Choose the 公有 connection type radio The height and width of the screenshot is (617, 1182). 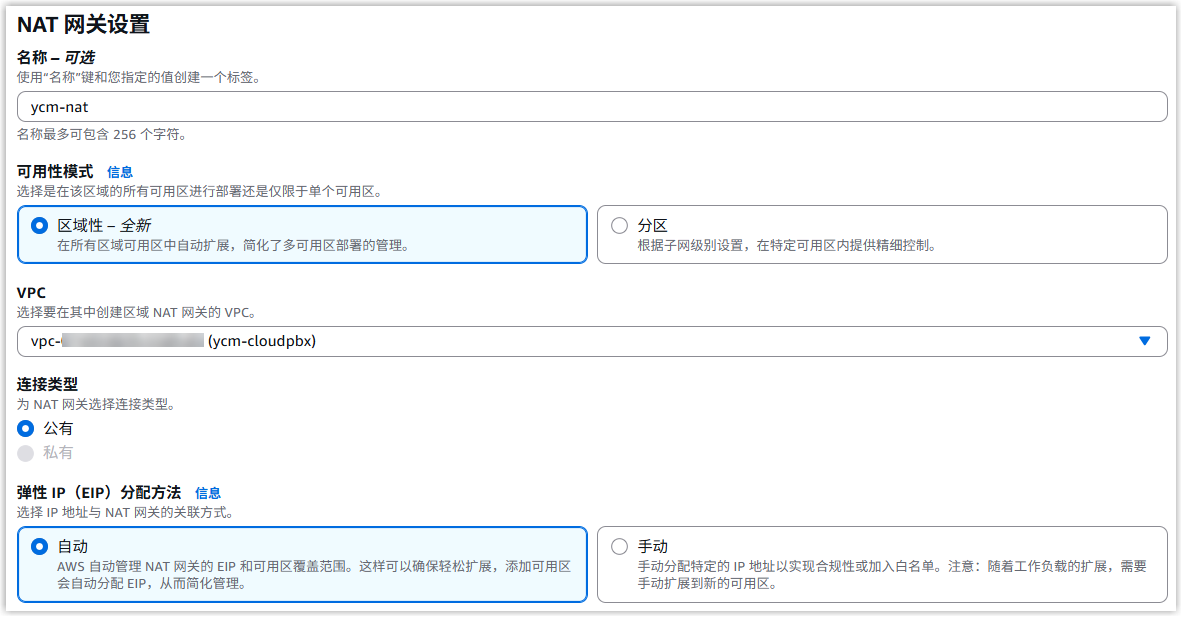(26, 428)
